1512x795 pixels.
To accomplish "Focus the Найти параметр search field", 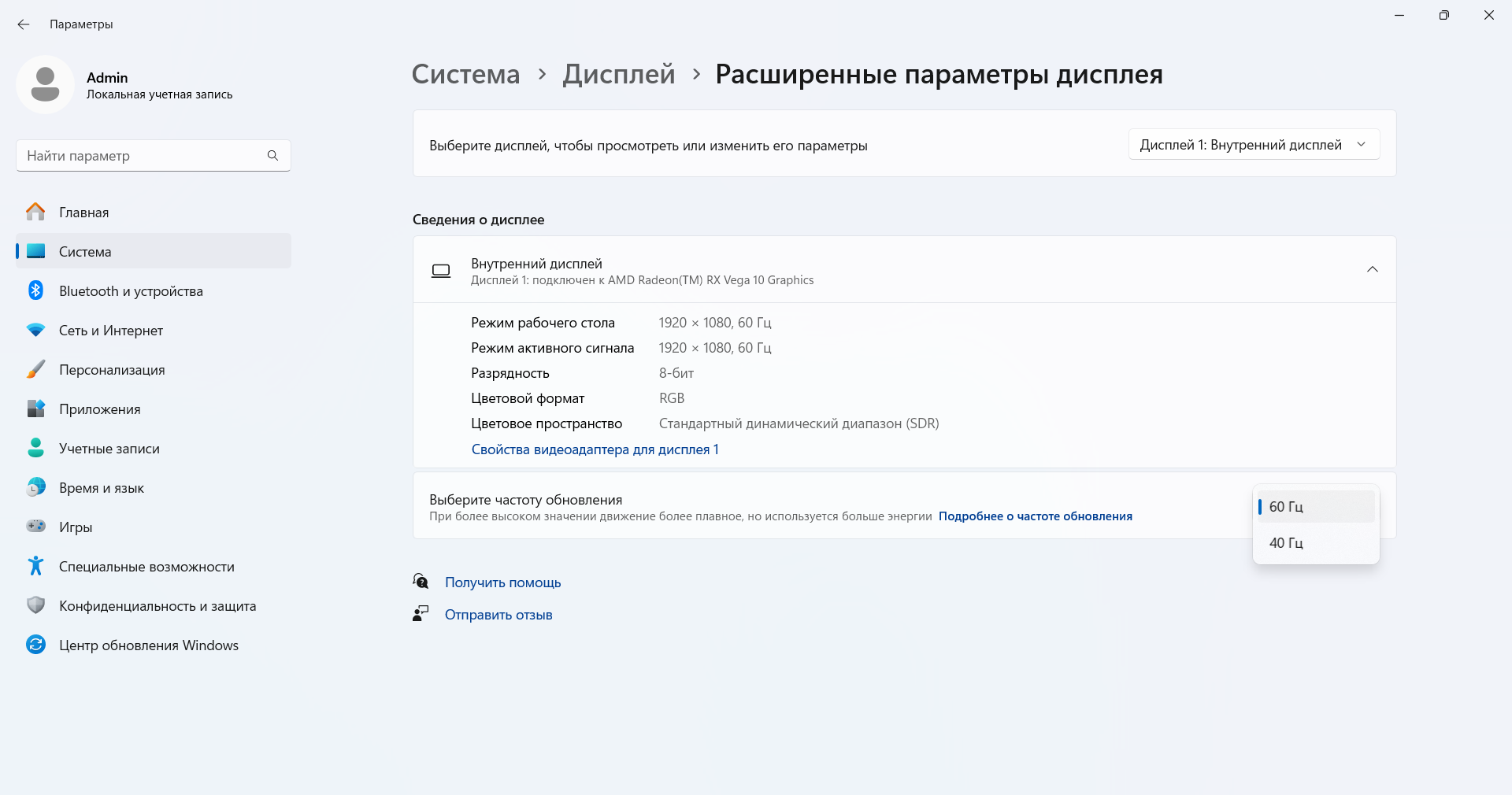I will click(x=154, y=156).
